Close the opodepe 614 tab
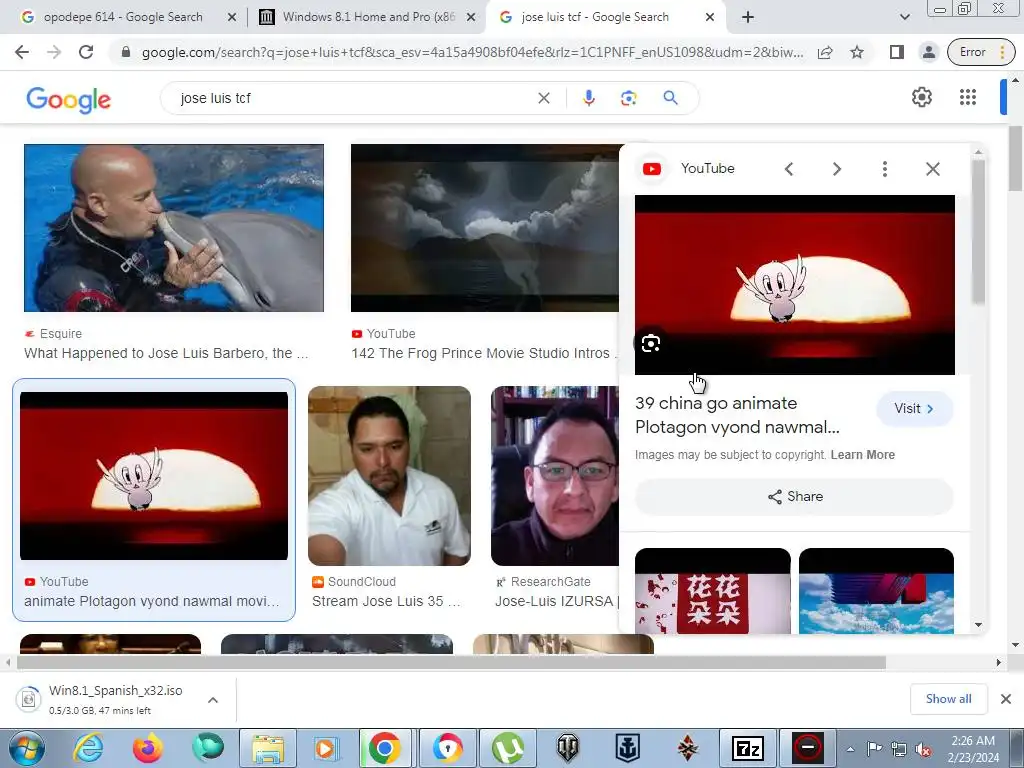 pos(231,18)
